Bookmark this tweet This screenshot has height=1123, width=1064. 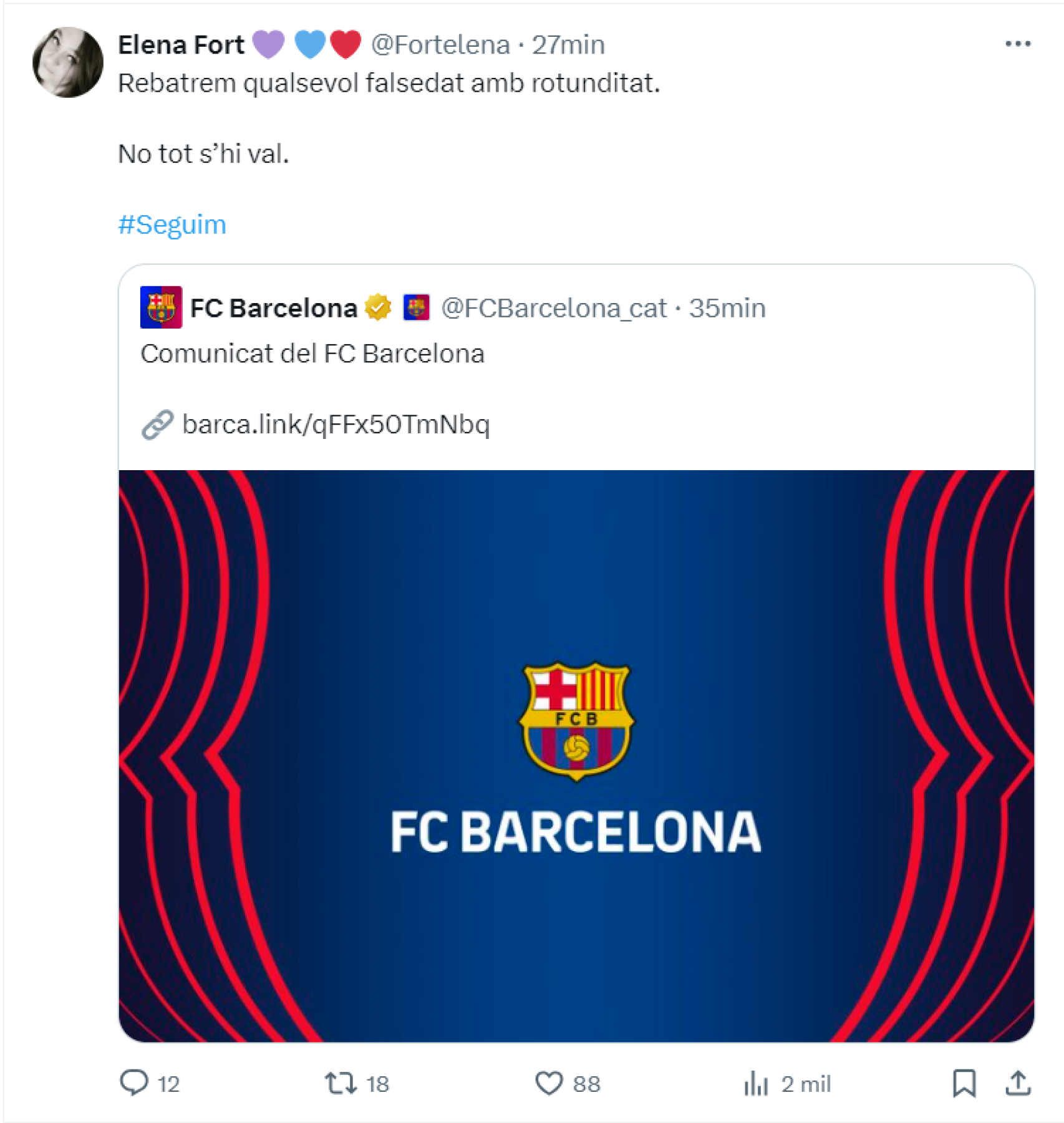964,1083
